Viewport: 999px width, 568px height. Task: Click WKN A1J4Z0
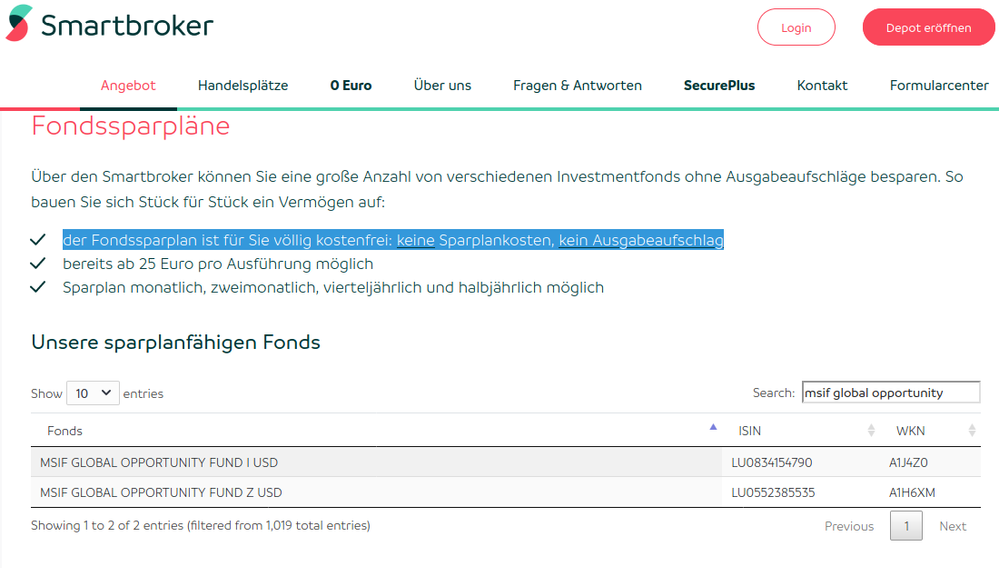point(908,462)
